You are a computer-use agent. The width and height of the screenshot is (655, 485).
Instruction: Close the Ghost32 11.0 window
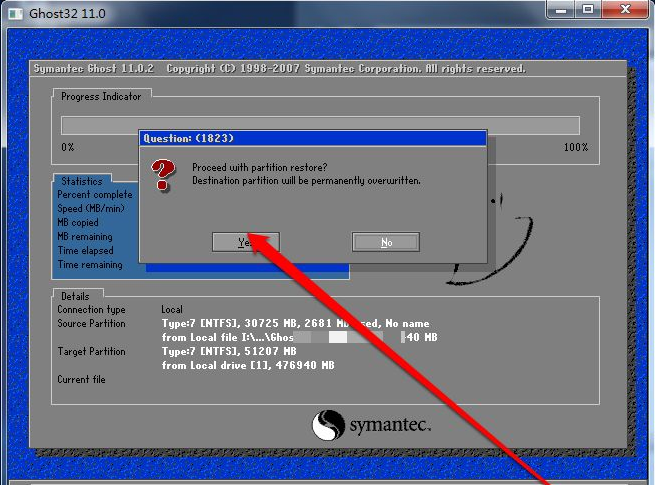coord(623,10)
